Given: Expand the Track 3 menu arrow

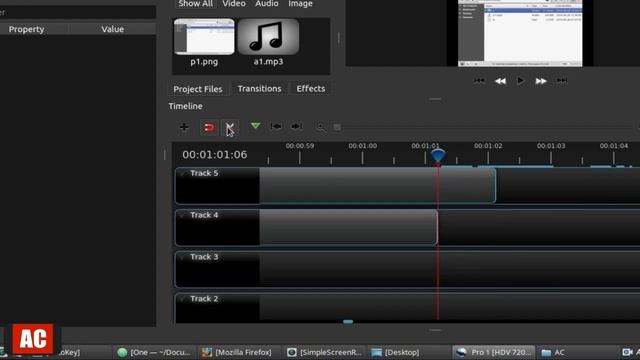Looking at the screenshot, I should [182, 257].
